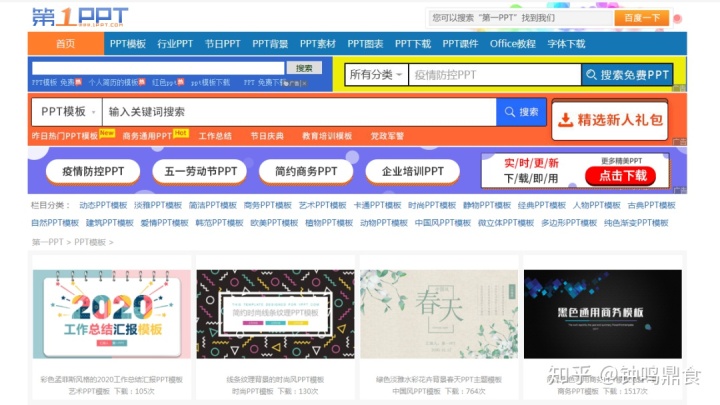The width and height of the screenshot is (720, 405).
Task: Expand the PPT模板 search type dropdown
Action: coord(67,112)
